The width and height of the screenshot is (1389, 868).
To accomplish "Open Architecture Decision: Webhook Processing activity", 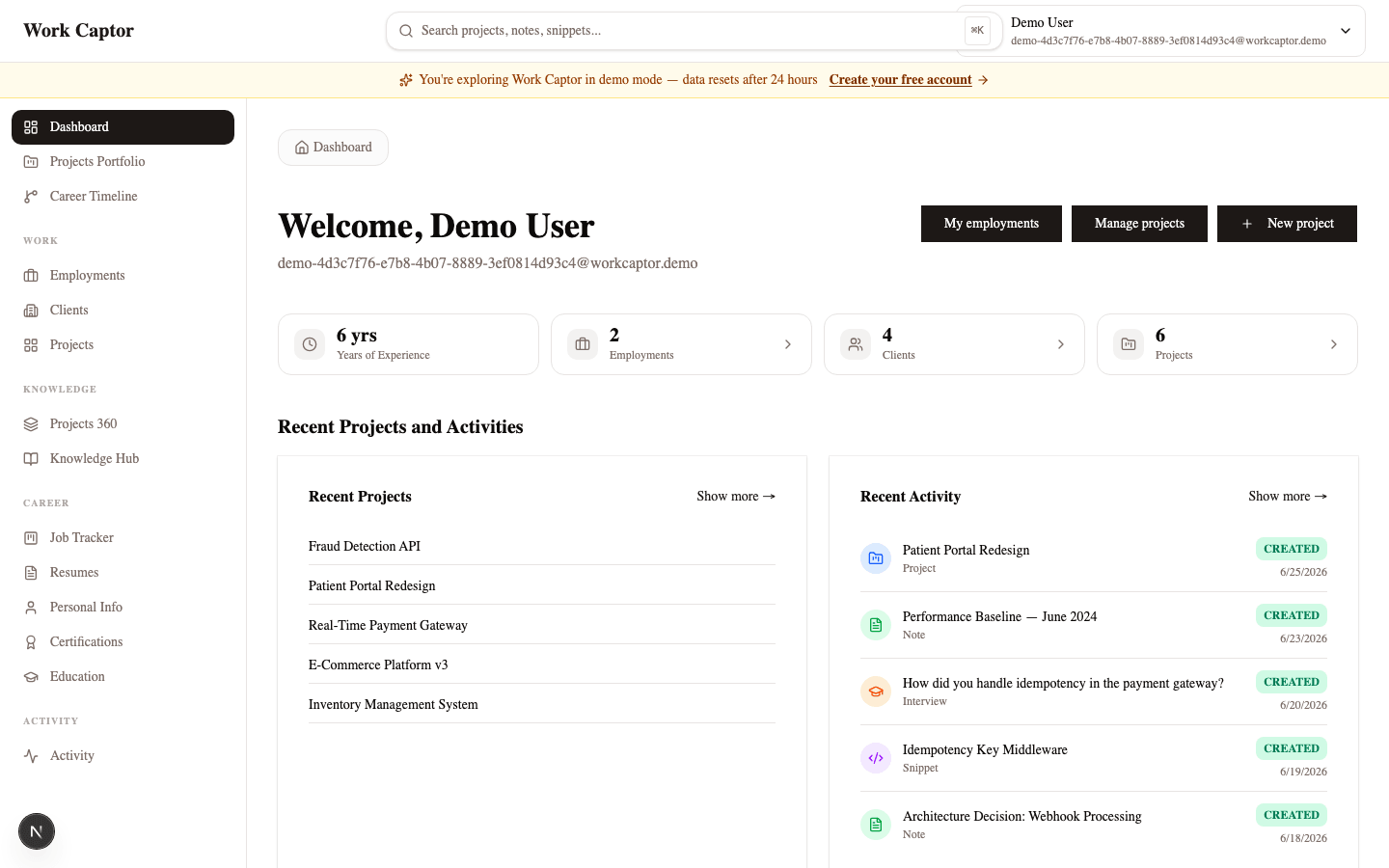I will coord(1022,817).
